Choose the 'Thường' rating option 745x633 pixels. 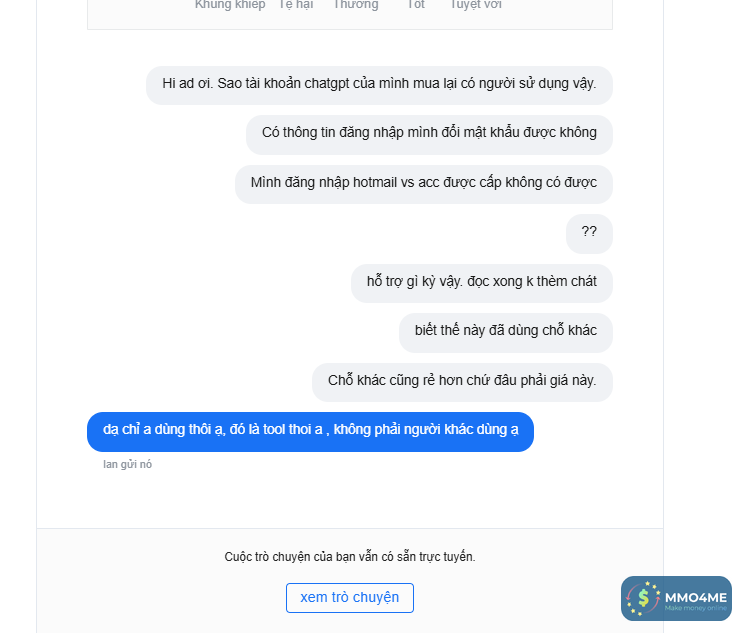pos(356,5)
